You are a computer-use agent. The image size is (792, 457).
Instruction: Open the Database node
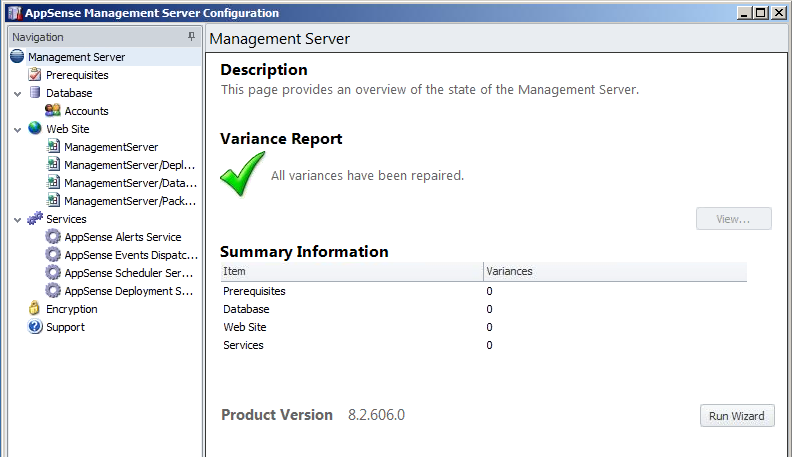69,93
